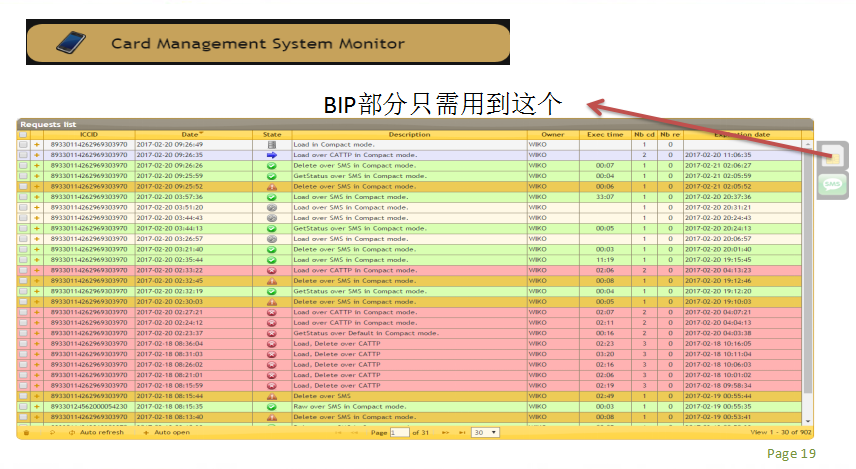Viewport: 856px width, 469px height.
Task: Click the warning triangle icon at 02:32:45
Action: click(x=271, y=281)
